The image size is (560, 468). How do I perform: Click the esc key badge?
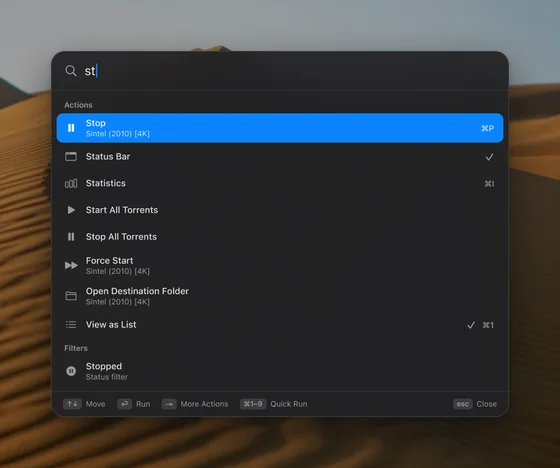[463, 404]
